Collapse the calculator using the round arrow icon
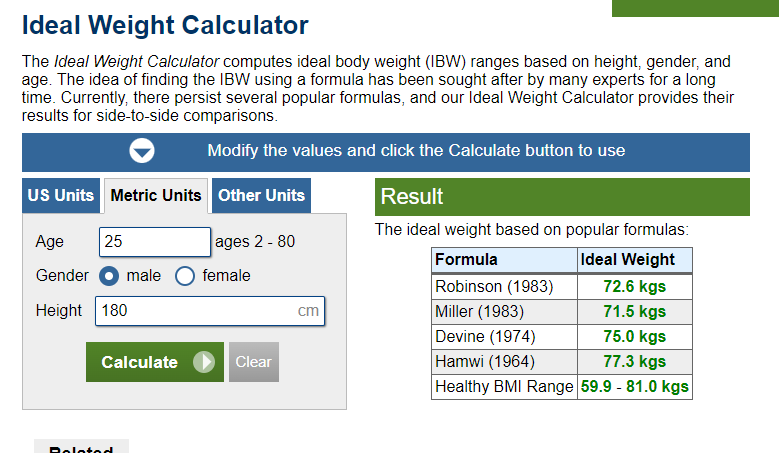The width and height of the screenshot is (779, 453). pyautogui.click(x=142, y=151)
